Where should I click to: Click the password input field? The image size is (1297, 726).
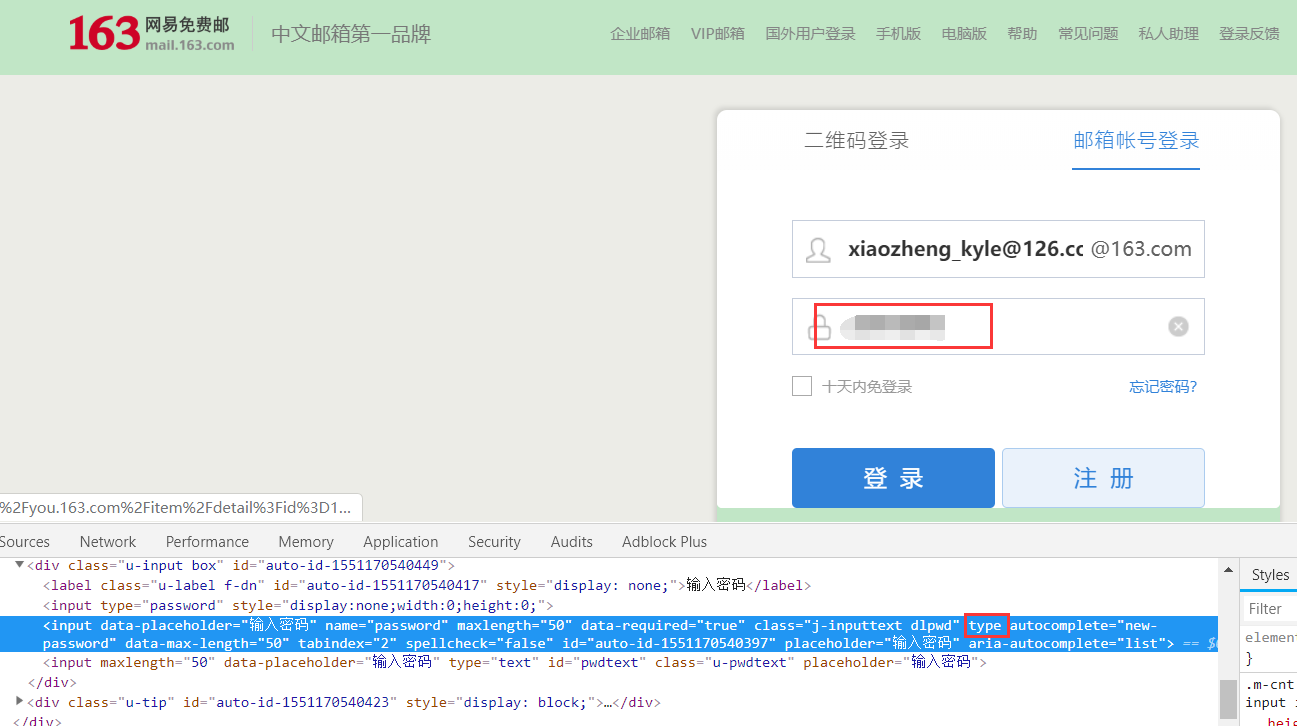pyautogui.click(x=998, y=326)
